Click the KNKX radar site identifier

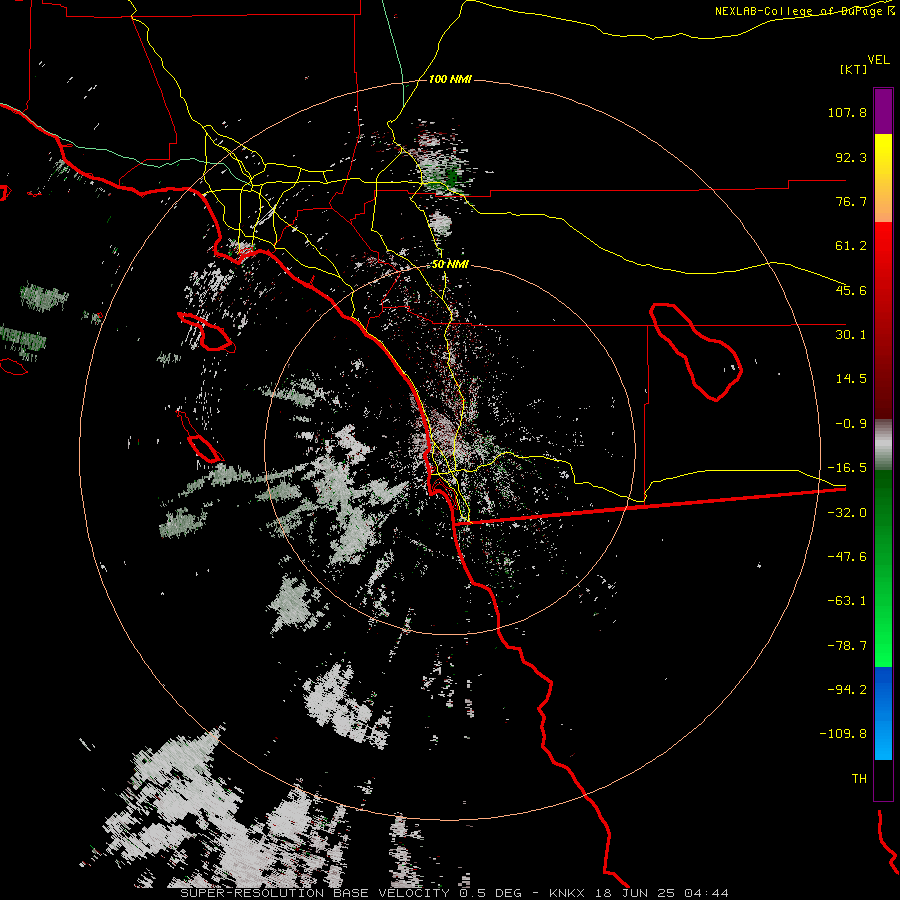coord(567,893)
